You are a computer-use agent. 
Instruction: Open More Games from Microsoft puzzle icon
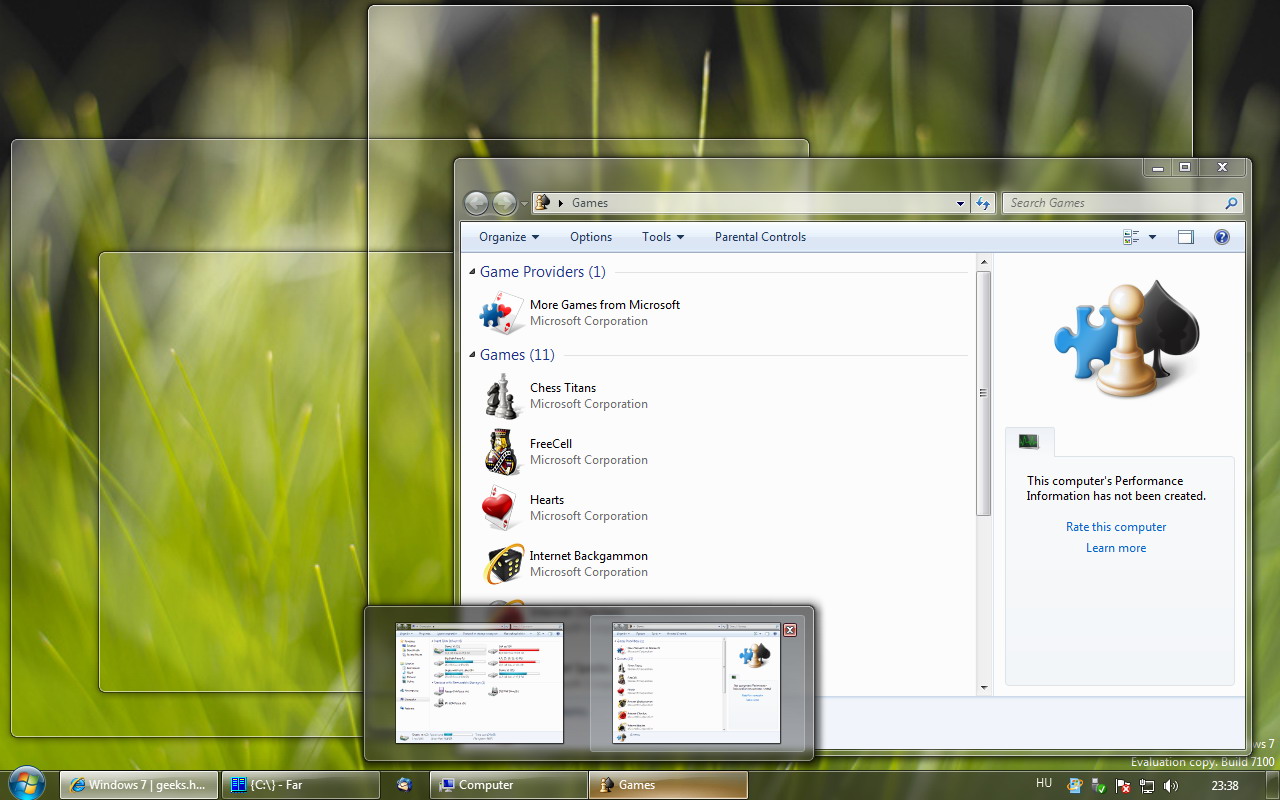click(x=501, y=313)
